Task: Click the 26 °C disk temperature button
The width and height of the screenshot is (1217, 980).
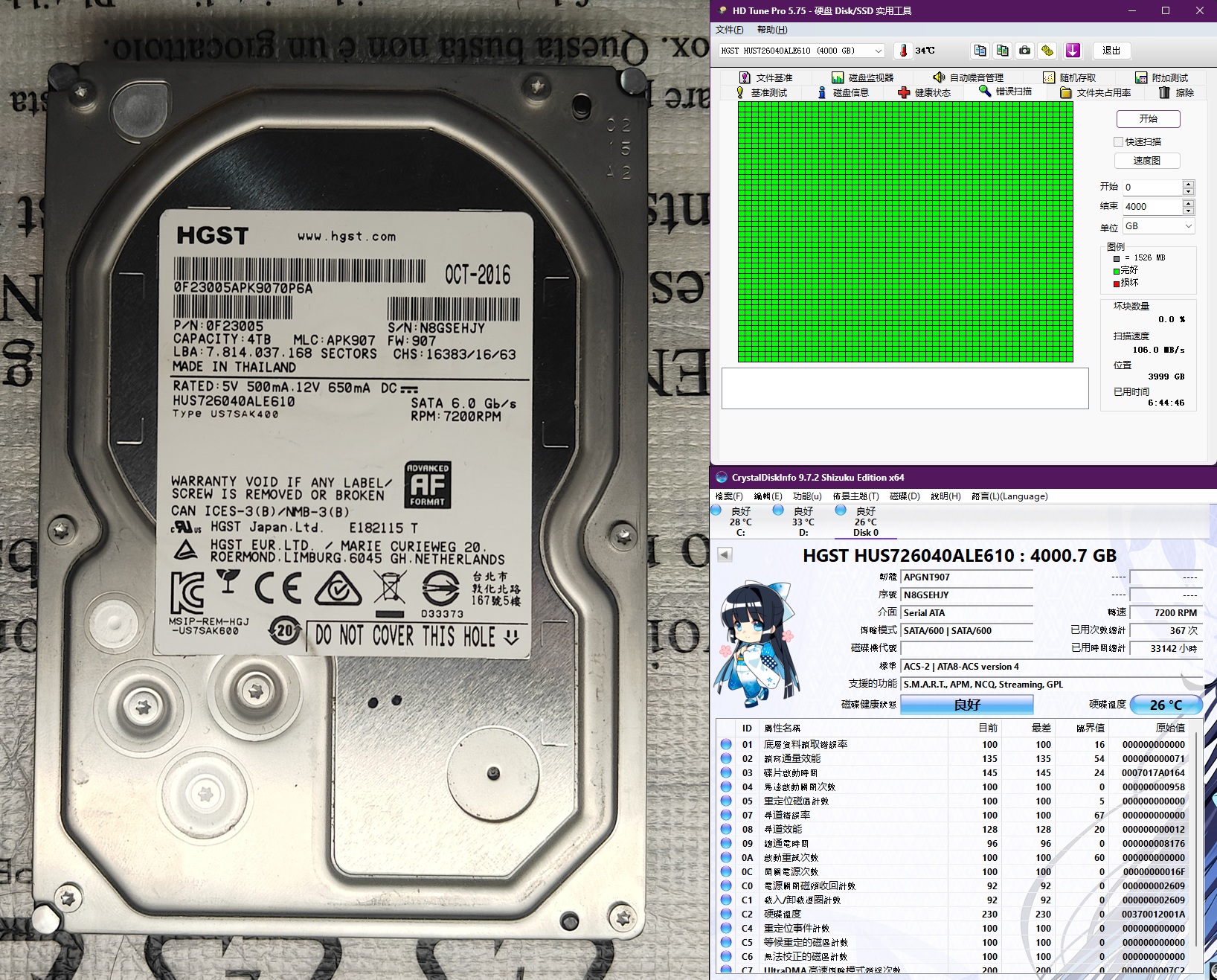Action: click(1166, 705)
